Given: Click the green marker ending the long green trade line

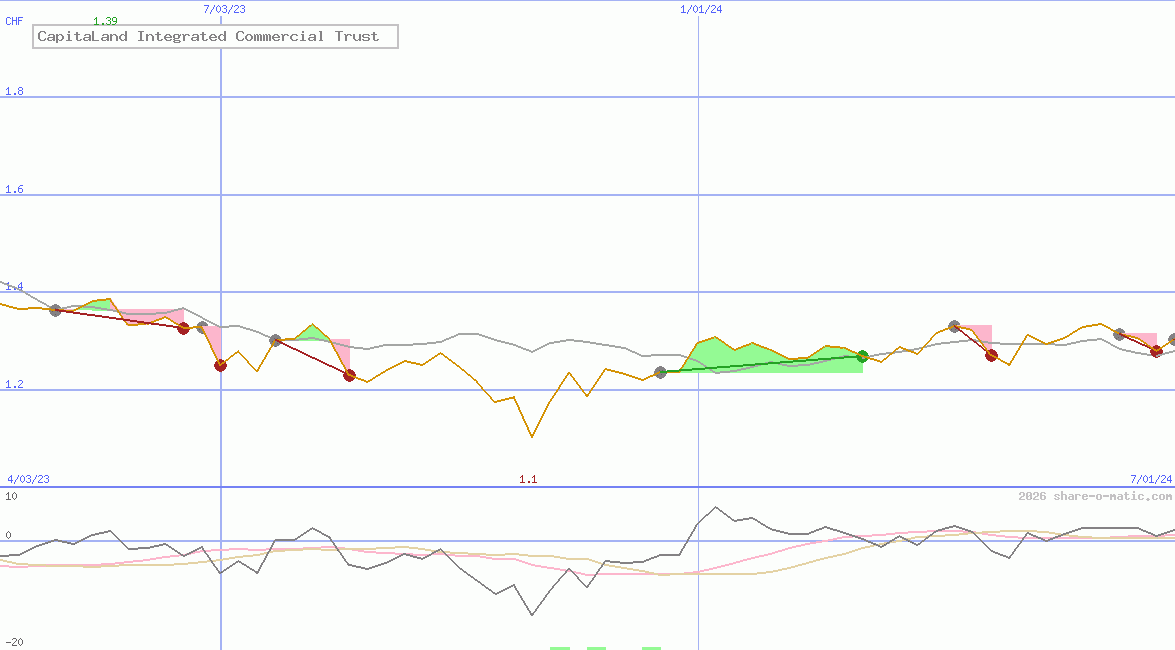Looking at the screenshot, I should [x=862, y=357].
